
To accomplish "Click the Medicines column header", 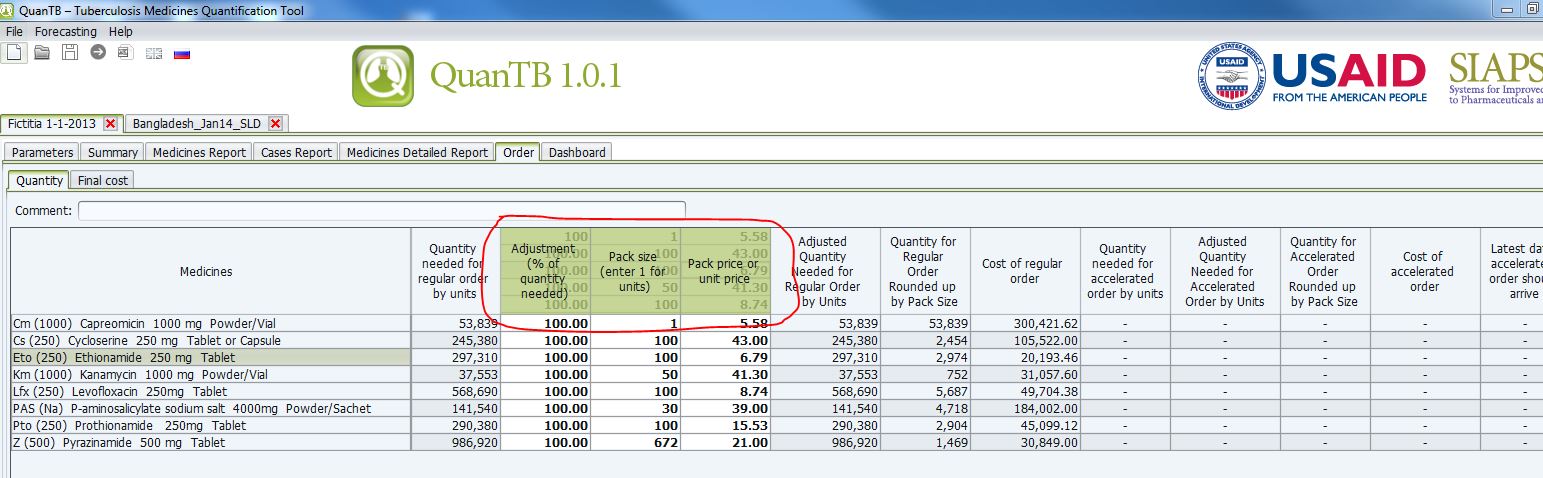I will [206, 271].
